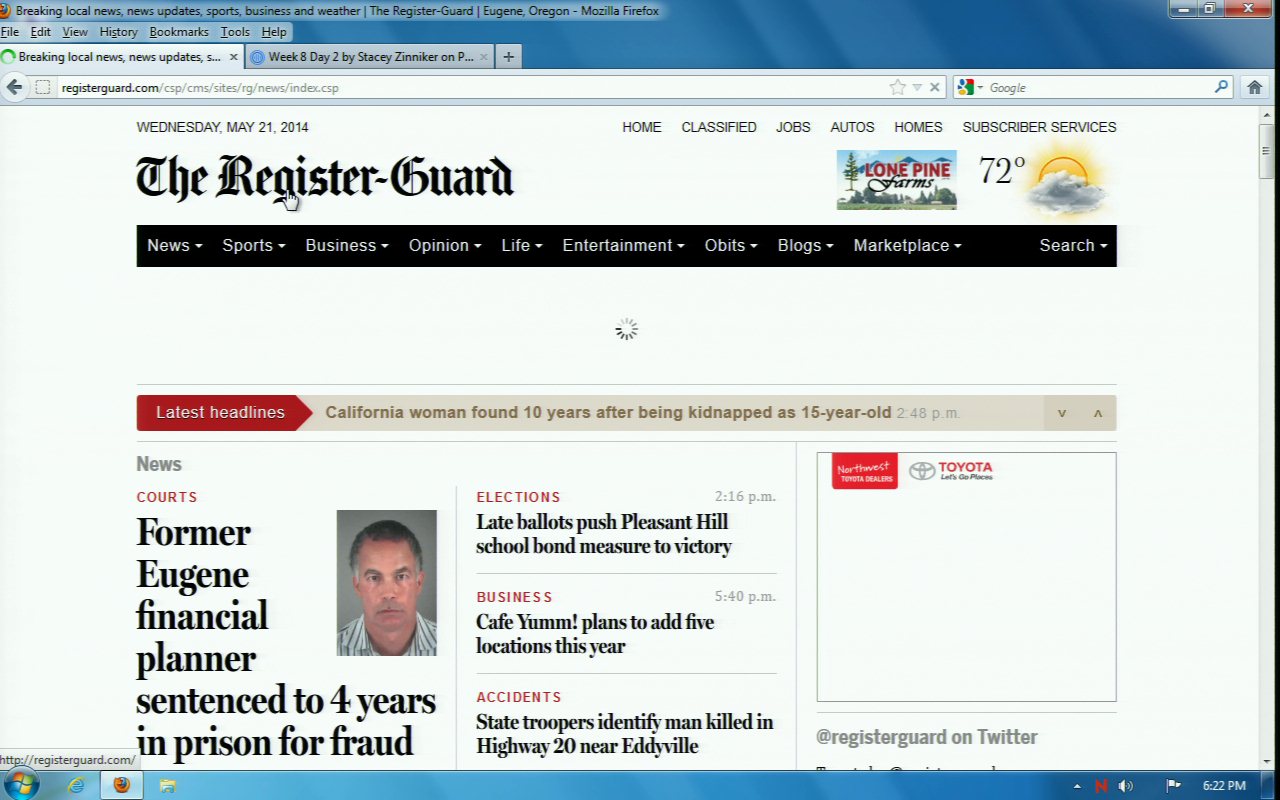Click the CLASSIFIED top link

[718, 127]
